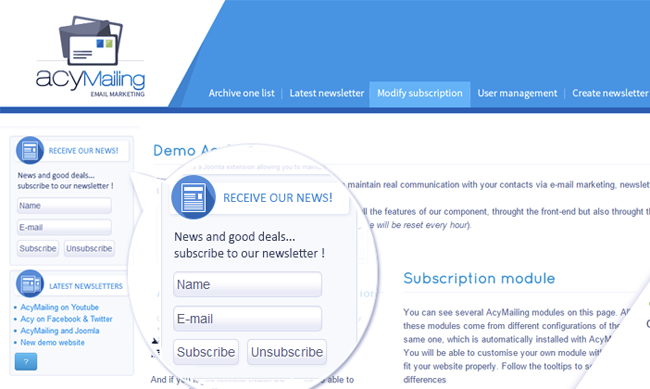Open Acy on Facebook & Twitter link
650x389 pixels.
66,319
